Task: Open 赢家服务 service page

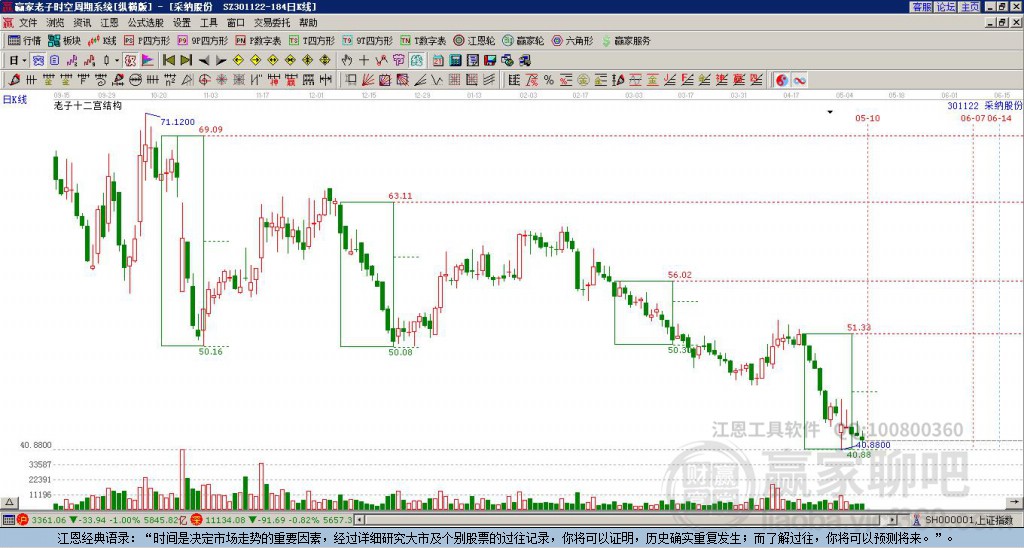Action: (626, 40)
